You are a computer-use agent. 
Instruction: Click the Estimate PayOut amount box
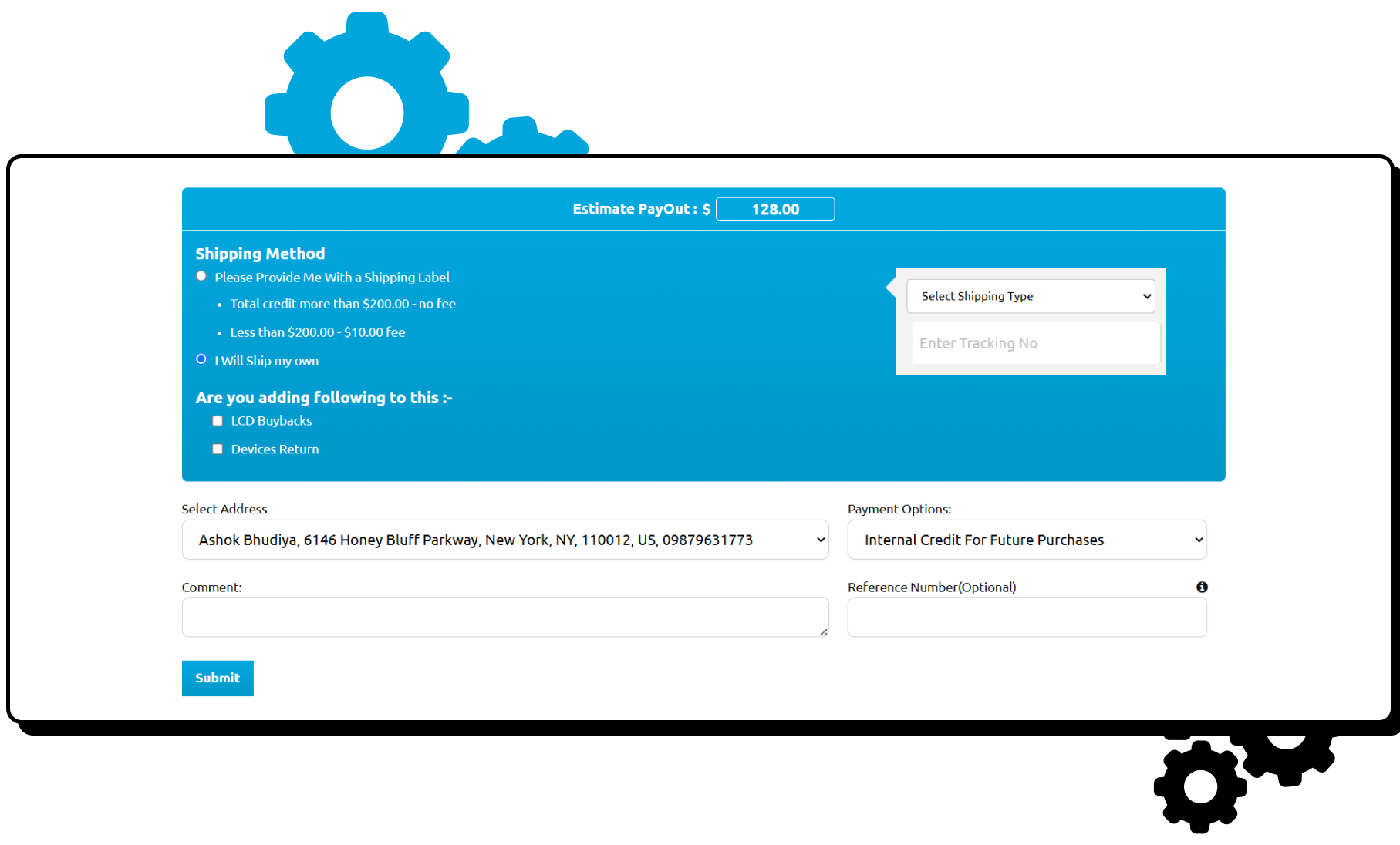pyautogui.click(x=774, y=208)
